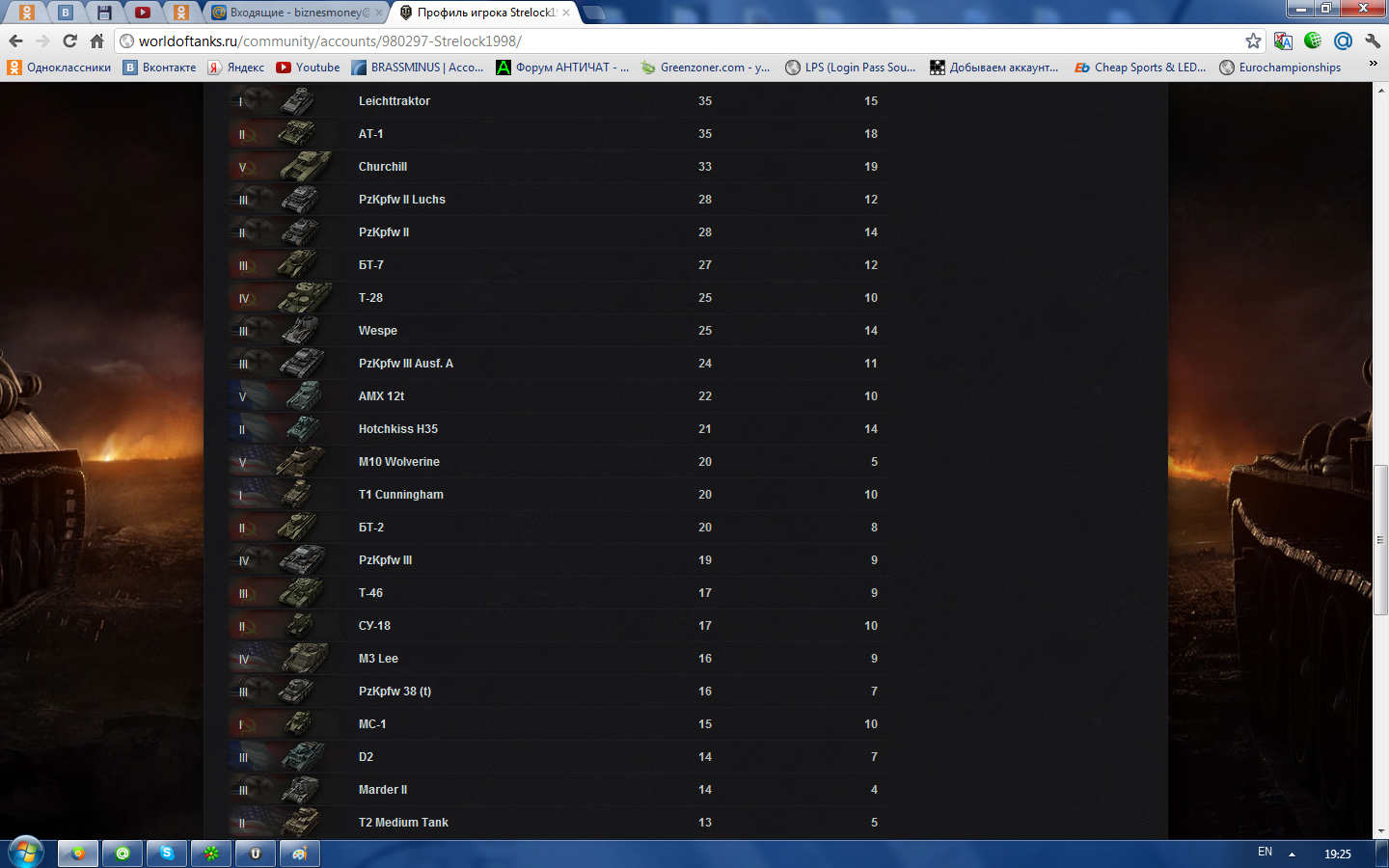The height and width of the screenshot is (868, 1389).
Task: Switch to the pinned floppy-disk icon tab
Action: [104, 13]
